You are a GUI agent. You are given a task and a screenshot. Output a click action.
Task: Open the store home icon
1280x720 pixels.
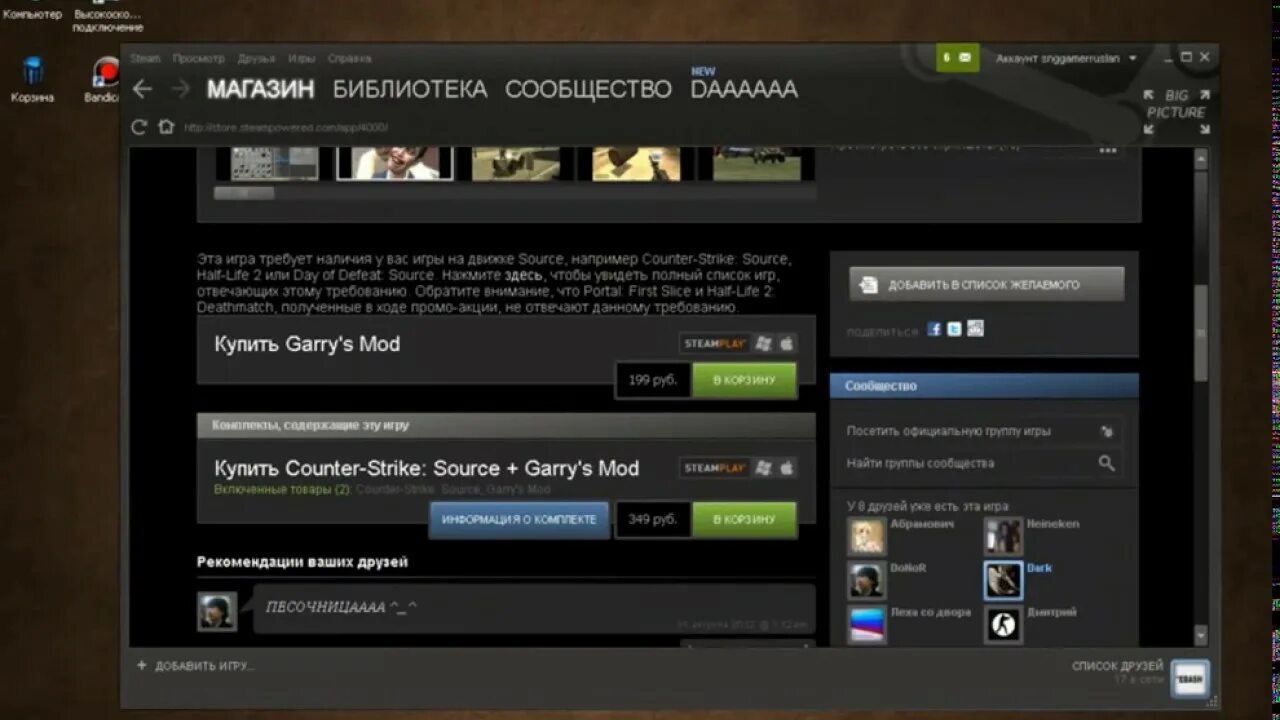click(x=166, y=127)
